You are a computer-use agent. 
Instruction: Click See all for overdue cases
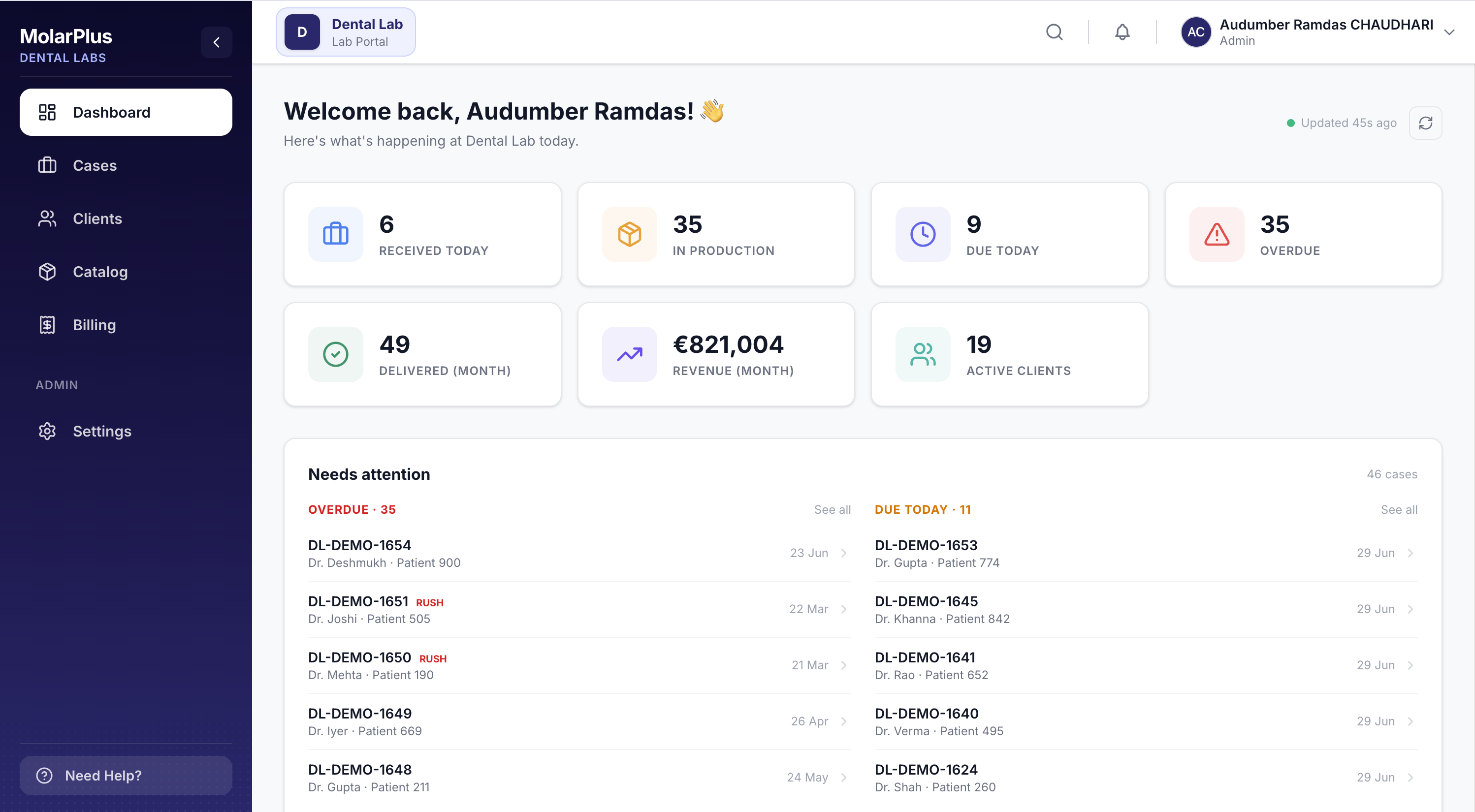point(832,509)
